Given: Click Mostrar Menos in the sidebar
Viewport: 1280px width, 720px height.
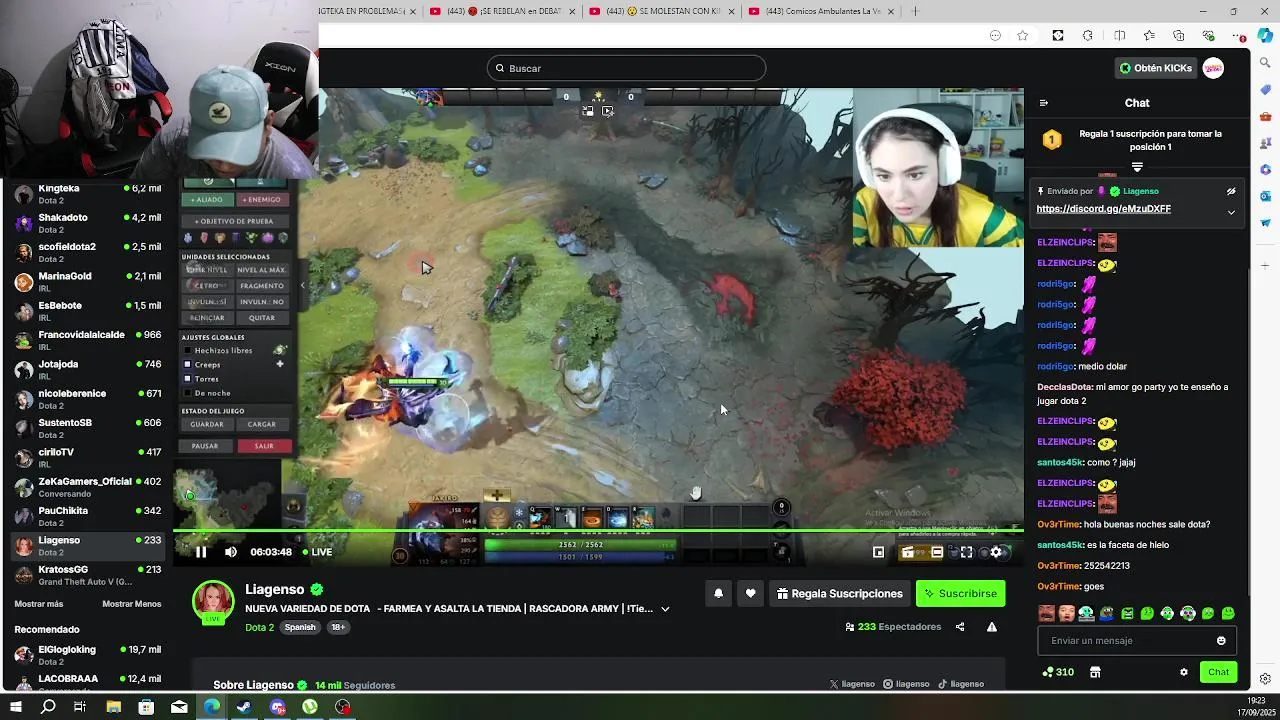Looking at the screenshot, I should (x=131, y=604).
